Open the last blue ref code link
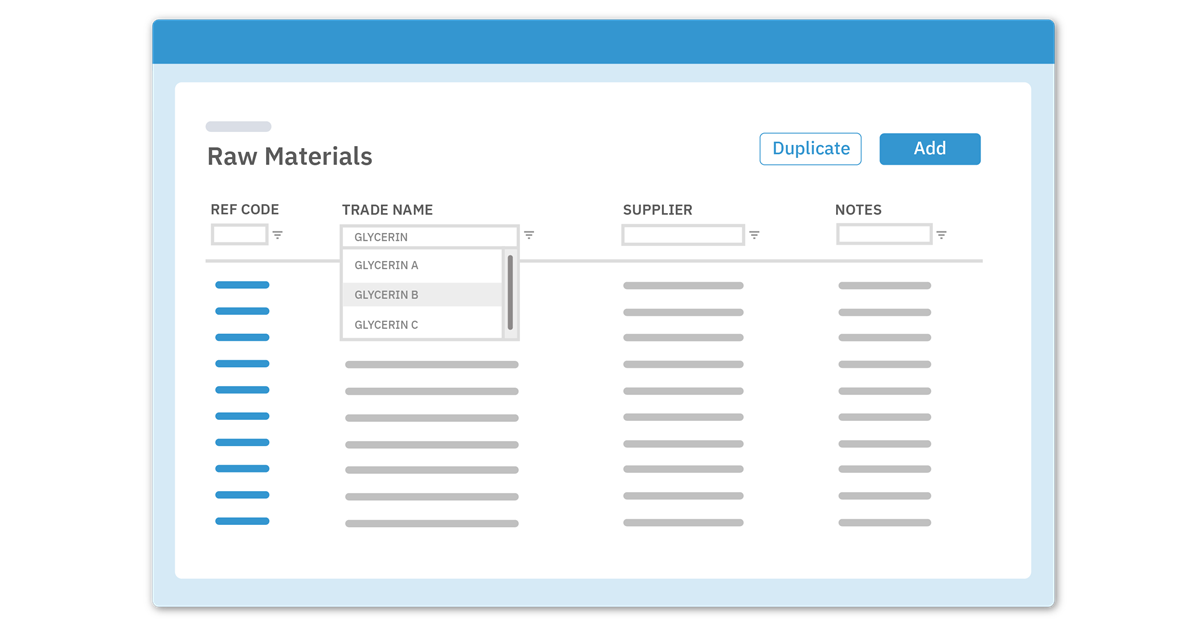Screen dimensions: 1200x630 tap(242, 521)
